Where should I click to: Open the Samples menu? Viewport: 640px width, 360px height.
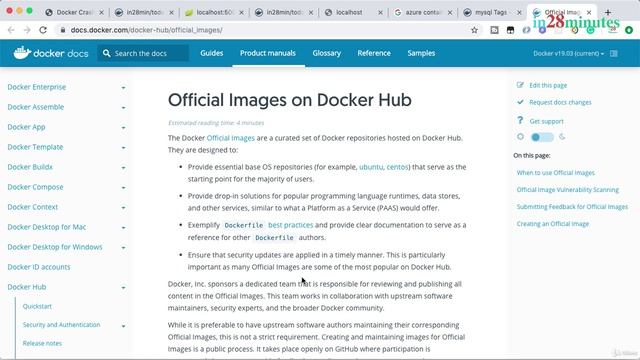[x=421, y=53]
